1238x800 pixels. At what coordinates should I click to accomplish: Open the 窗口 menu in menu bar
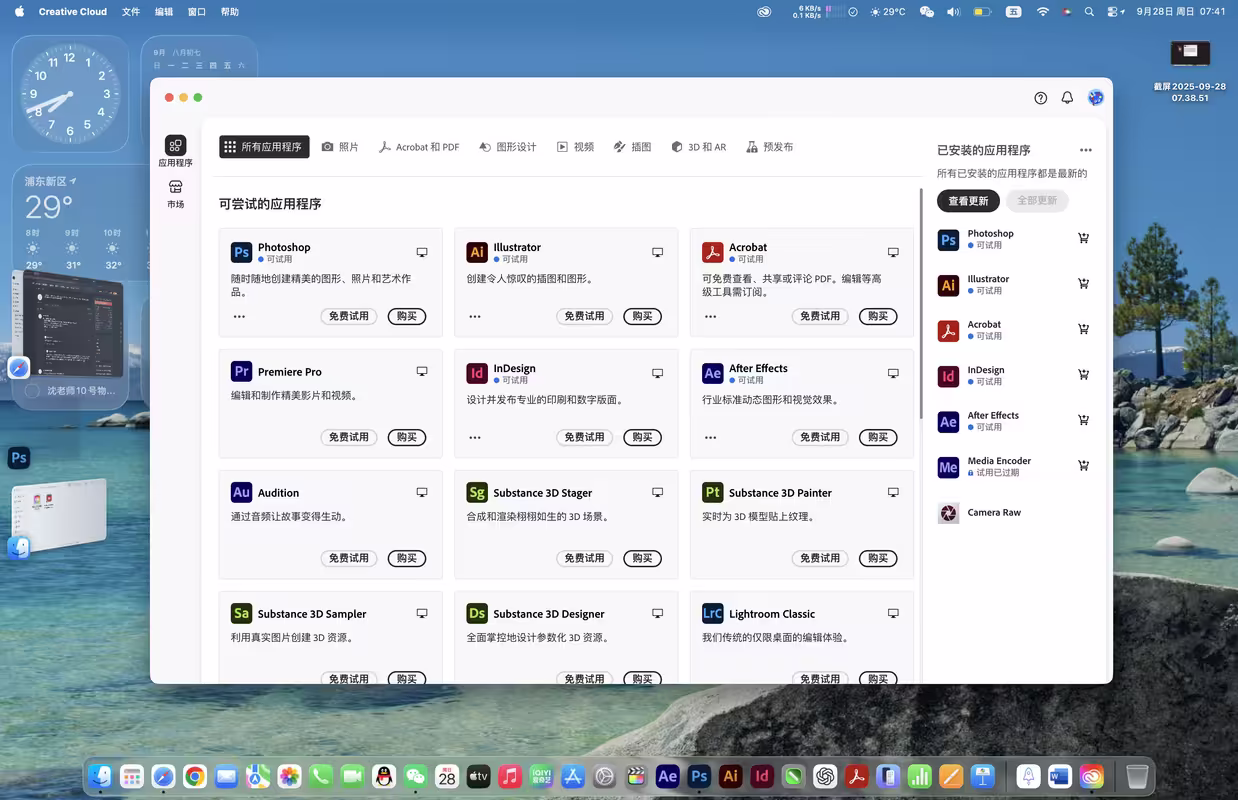pos(197,12)
